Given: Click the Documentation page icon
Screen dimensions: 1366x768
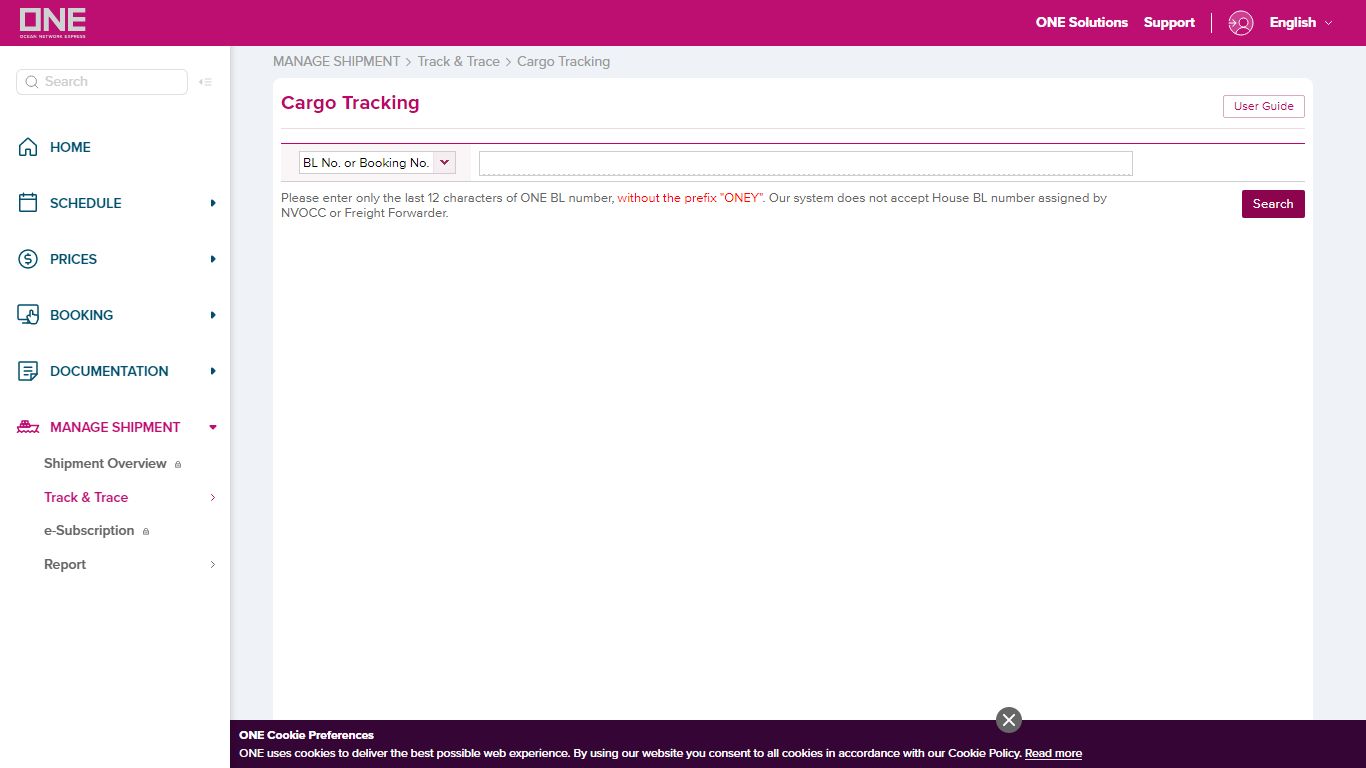Looking at the screenshot, I should click(28, 371).
